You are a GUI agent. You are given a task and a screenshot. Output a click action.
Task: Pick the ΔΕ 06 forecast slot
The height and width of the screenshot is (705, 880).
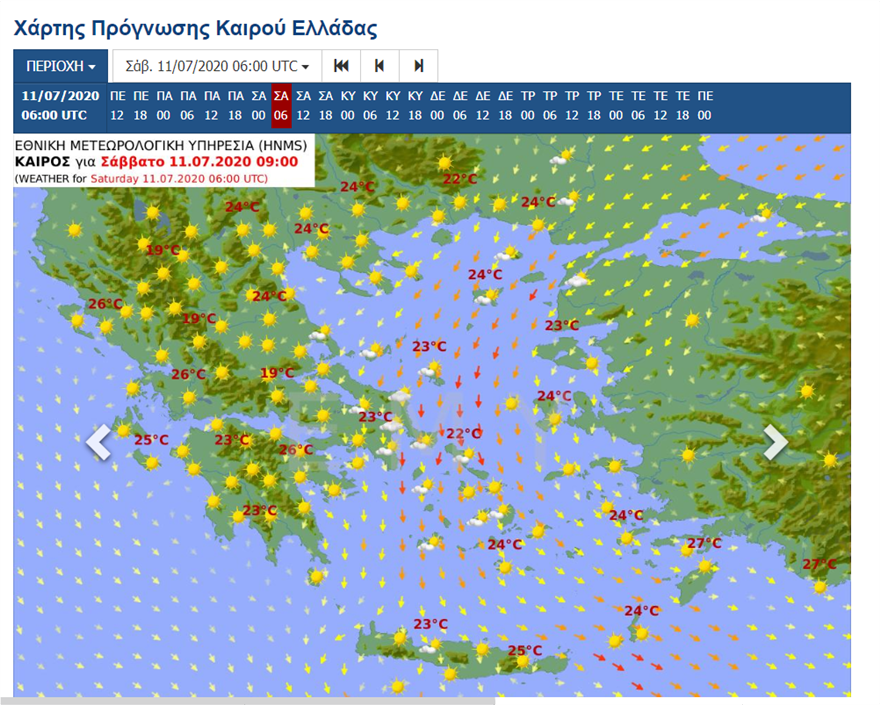(459, 106)
